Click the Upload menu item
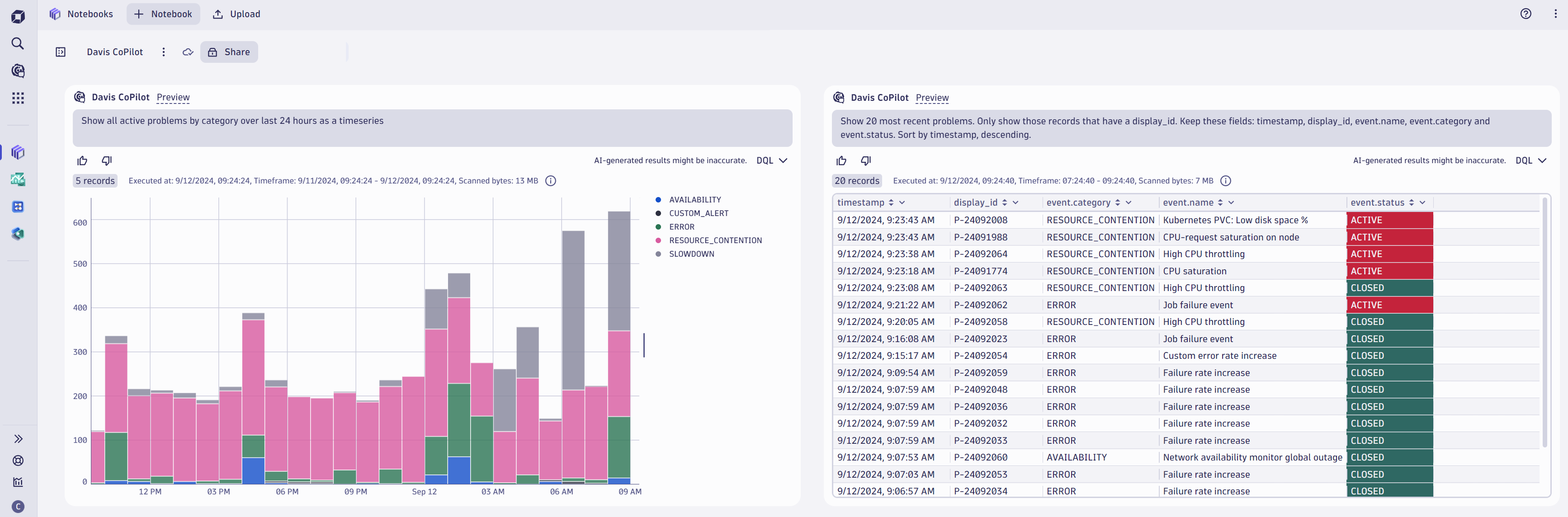Image resolution: width=1568 pixels, height=517 pixels. [236, 14]
